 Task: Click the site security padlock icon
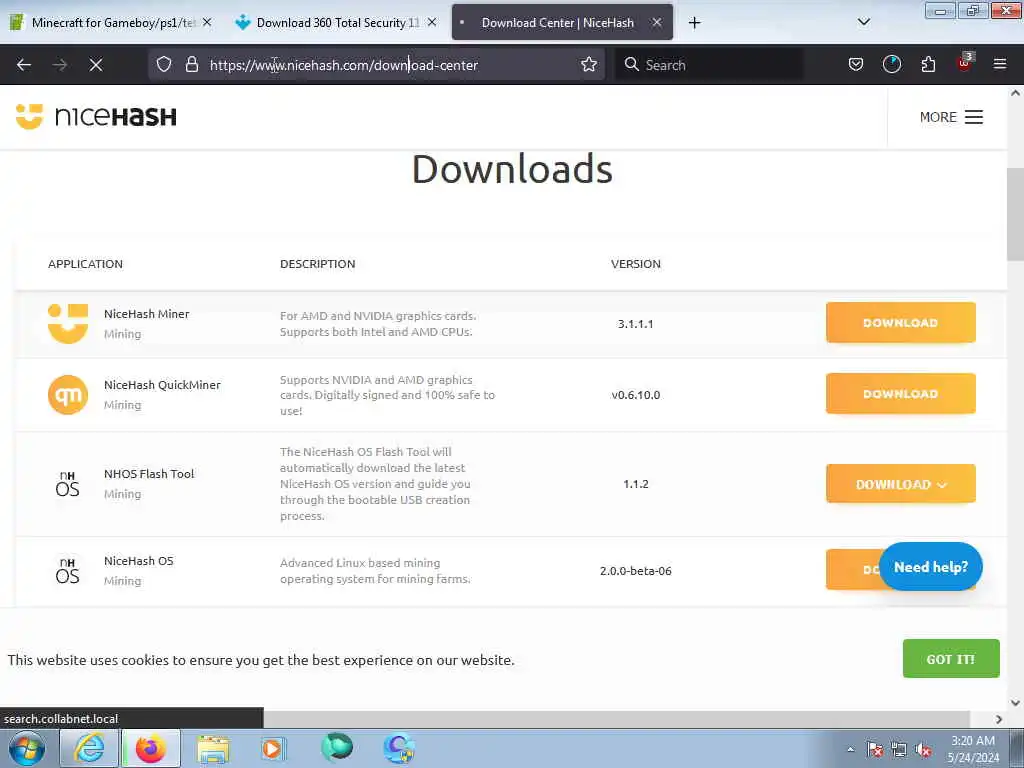coord(191,64)
